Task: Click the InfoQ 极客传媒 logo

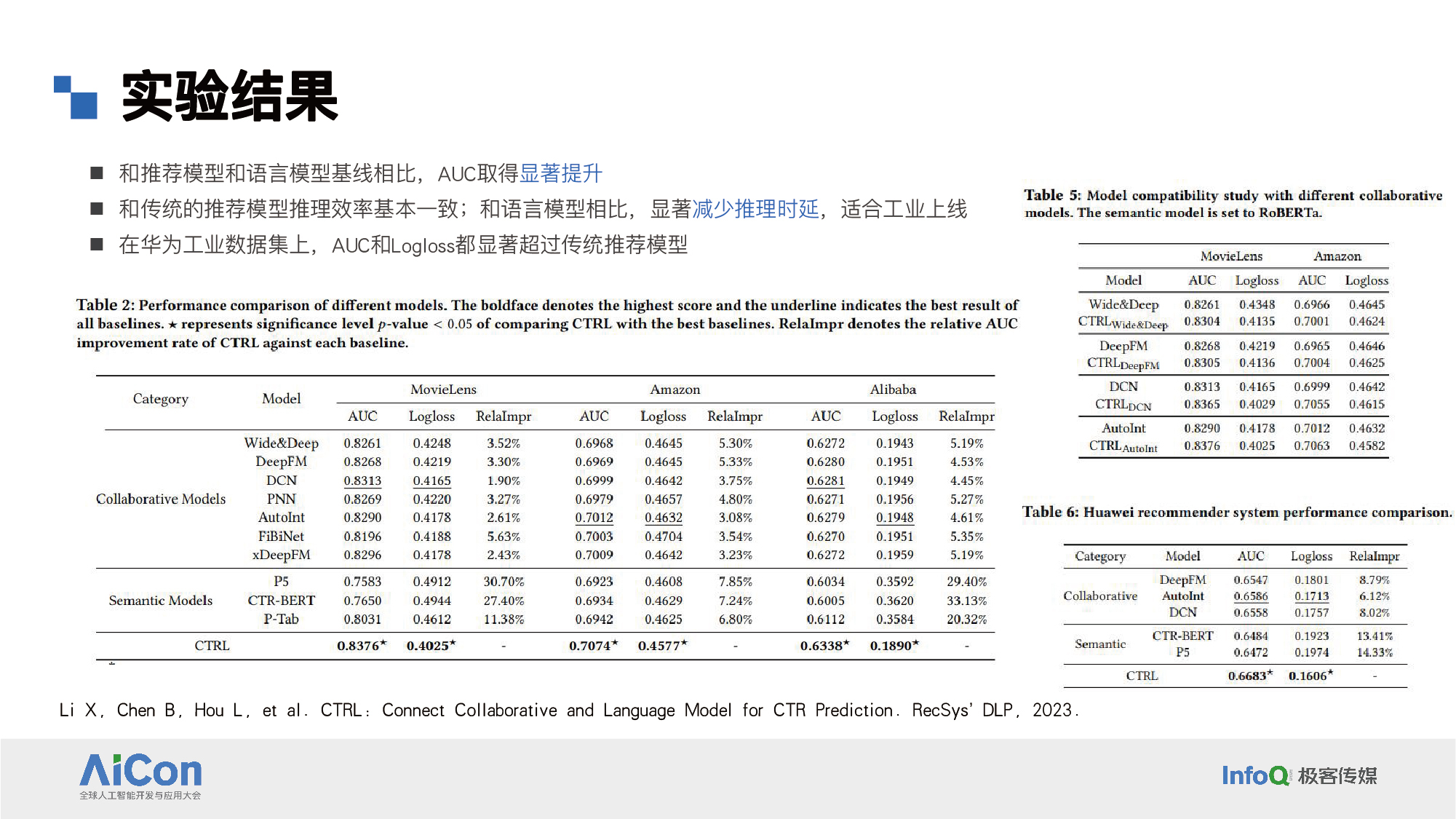Action: pyautogui.click(x=1299, y=775)
